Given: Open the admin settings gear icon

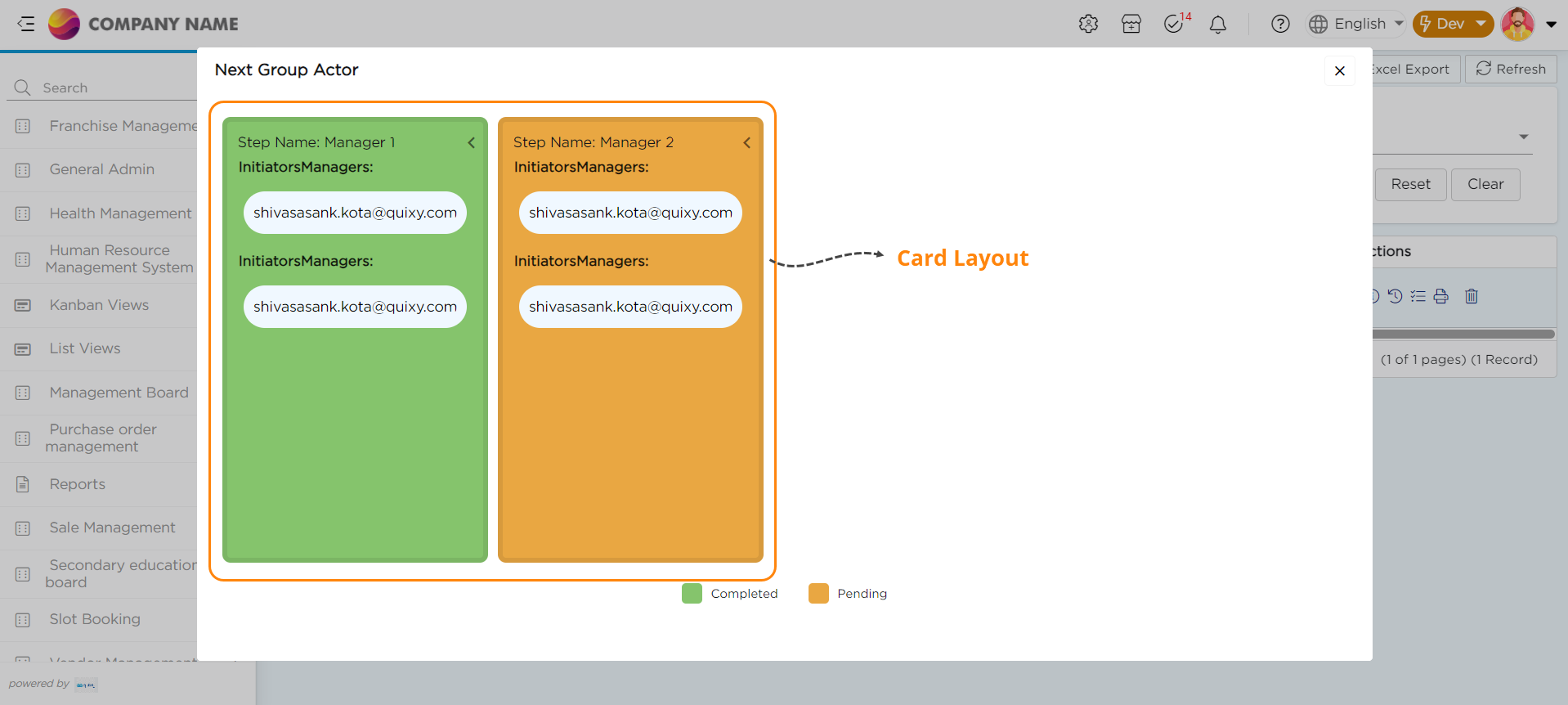Looking at the screenshot, I should pyautogui.click(x=1088, y=25).
